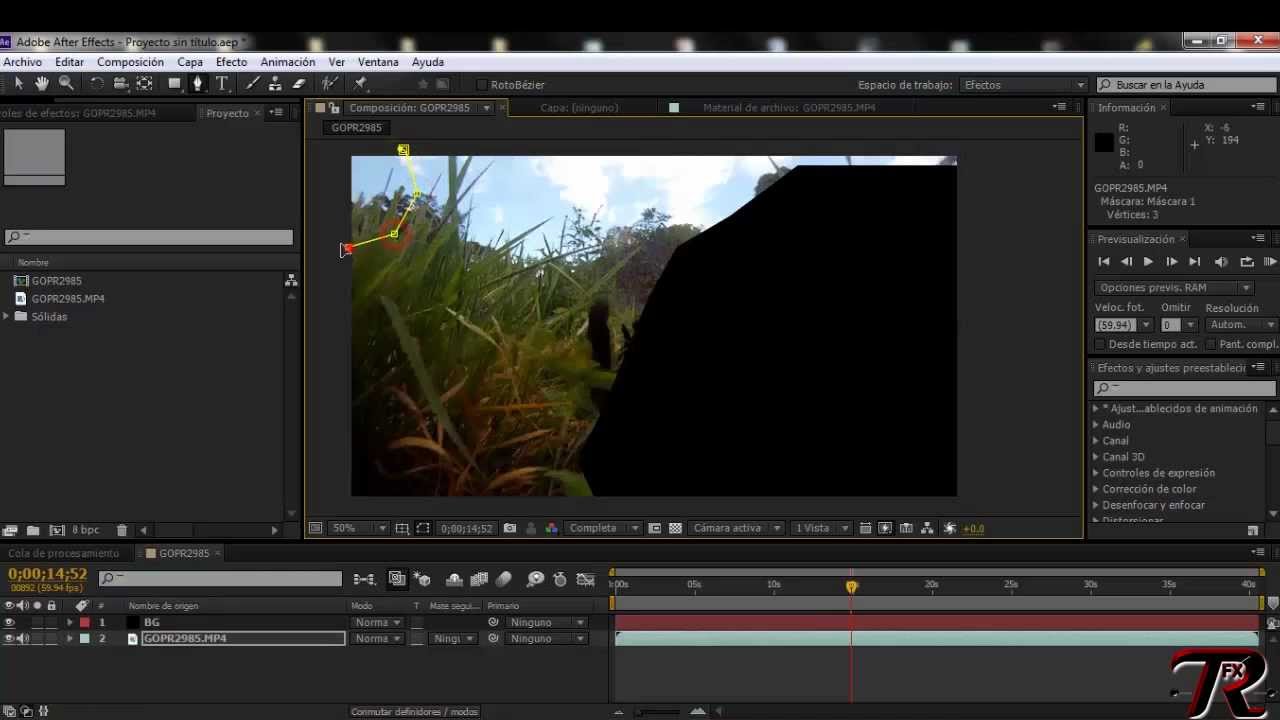
Task: Select the Eraser tool
Action: click(x=298, y=84)
